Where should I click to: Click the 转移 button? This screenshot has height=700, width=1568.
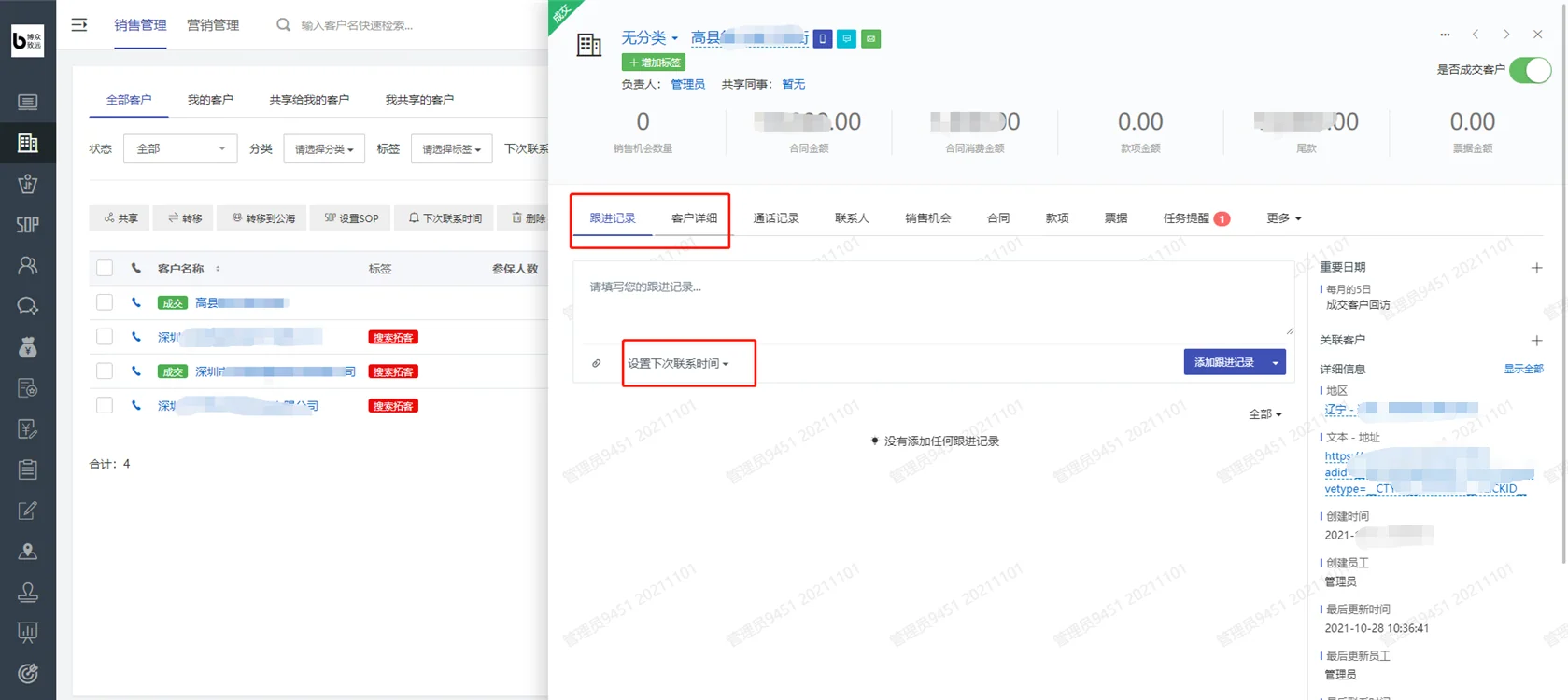pyautogui.click(x=185, y=218)
